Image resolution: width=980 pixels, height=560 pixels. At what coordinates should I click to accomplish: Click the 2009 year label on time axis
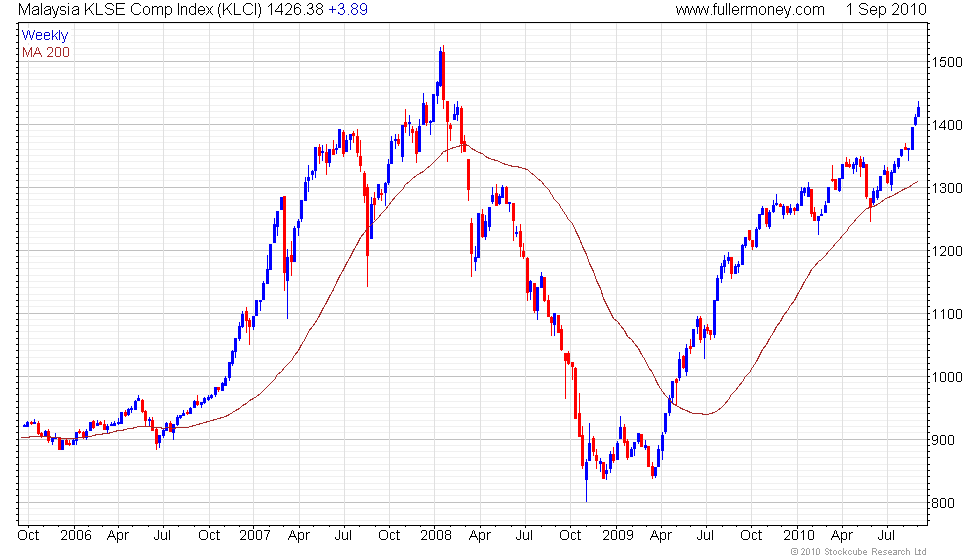tap(618, 536)
